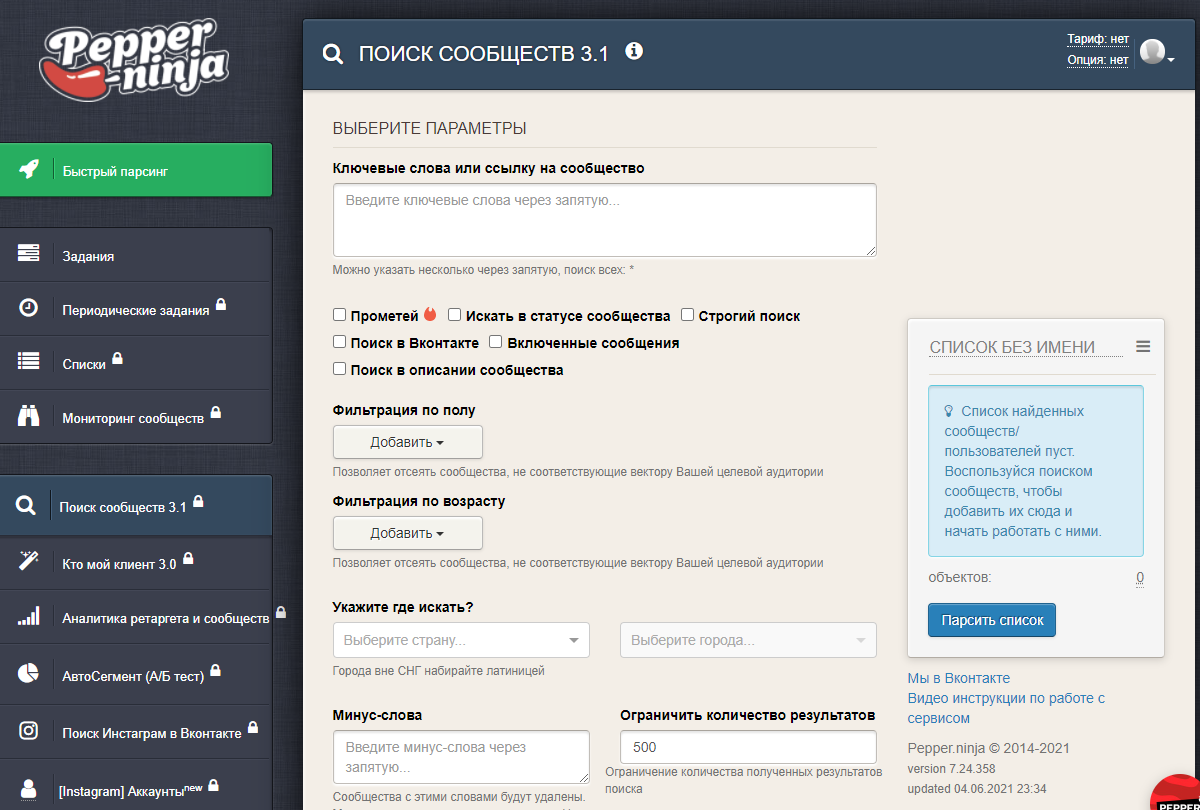The image size is (1200, 810).
Task: Click the Instagram icon for Поиск Инстаграм
Action: tap(28, 731)
